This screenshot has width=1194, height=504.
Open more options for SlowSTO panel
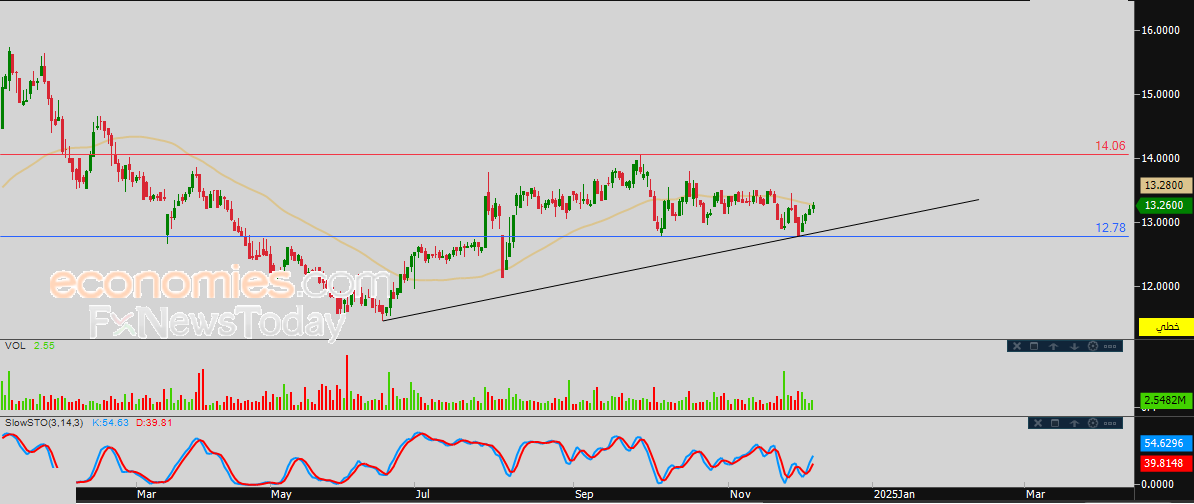(1110, 423)
